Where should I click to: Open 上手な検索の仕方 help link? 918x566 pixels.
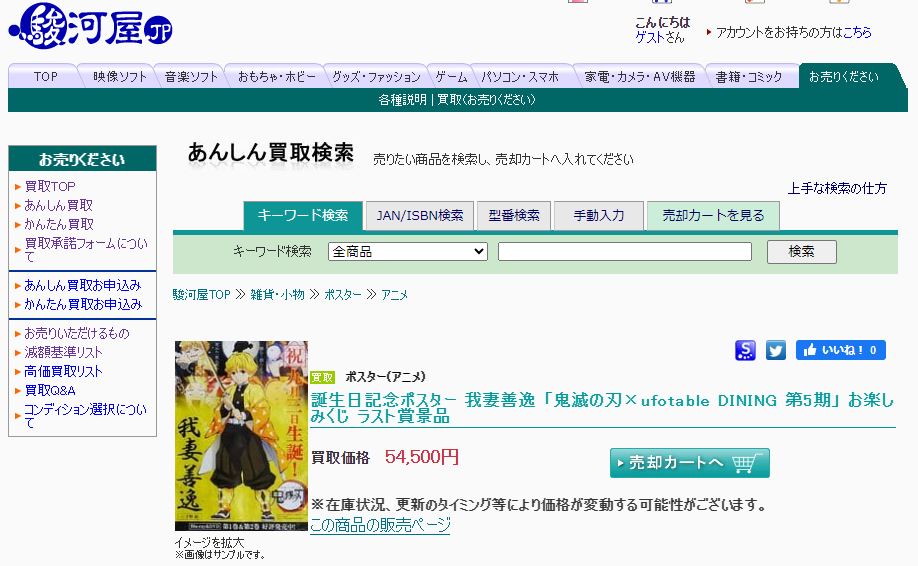[x=837, y=188]
